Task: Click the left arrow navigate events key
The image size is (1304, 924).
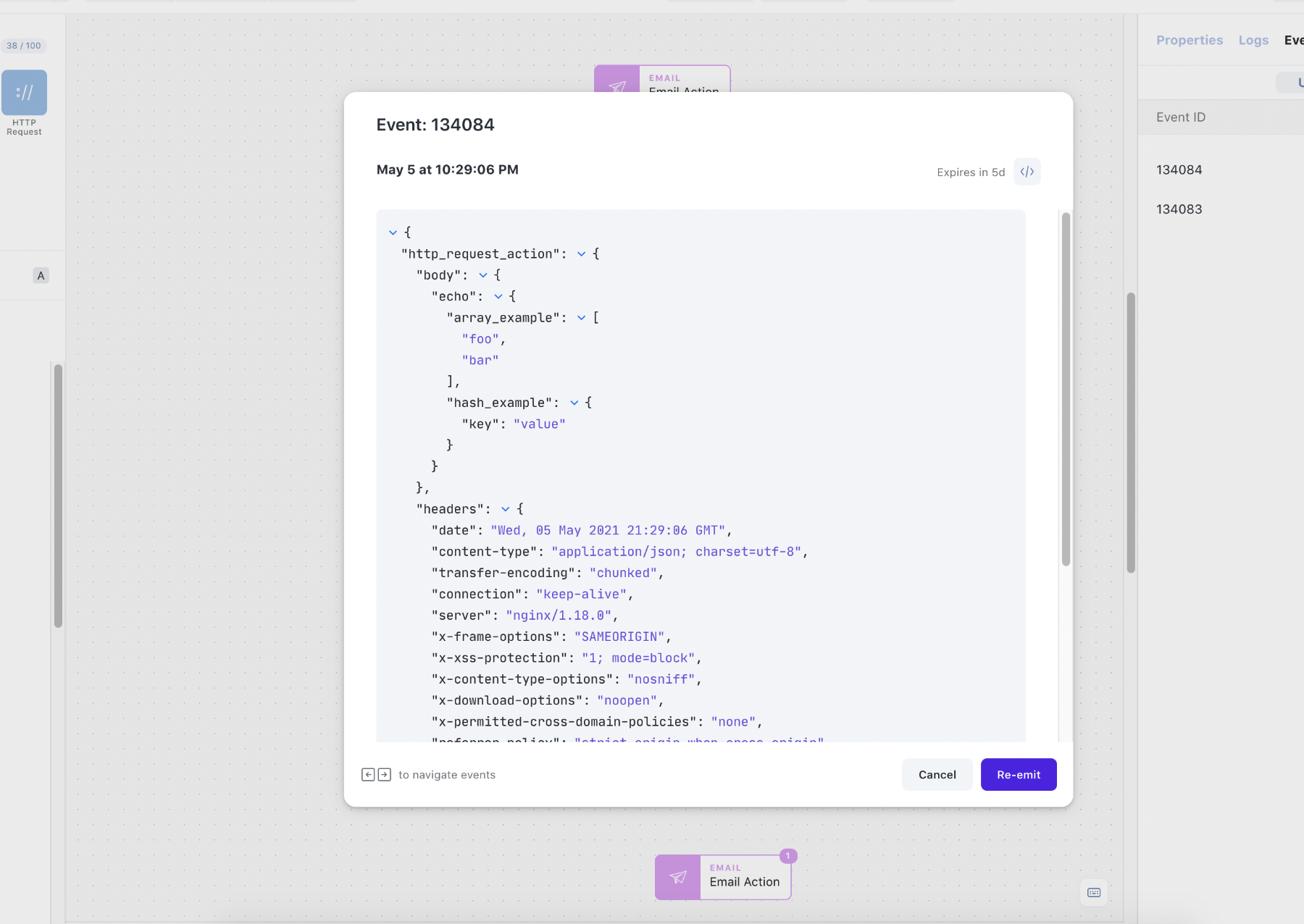Action: 368,775
